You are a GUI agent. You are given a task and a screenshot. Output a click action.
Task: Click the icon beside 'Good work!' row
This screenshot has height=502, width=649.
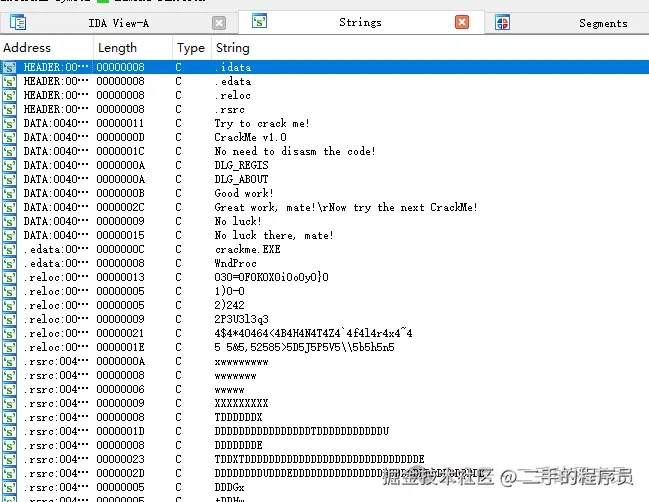coord(10,194)
